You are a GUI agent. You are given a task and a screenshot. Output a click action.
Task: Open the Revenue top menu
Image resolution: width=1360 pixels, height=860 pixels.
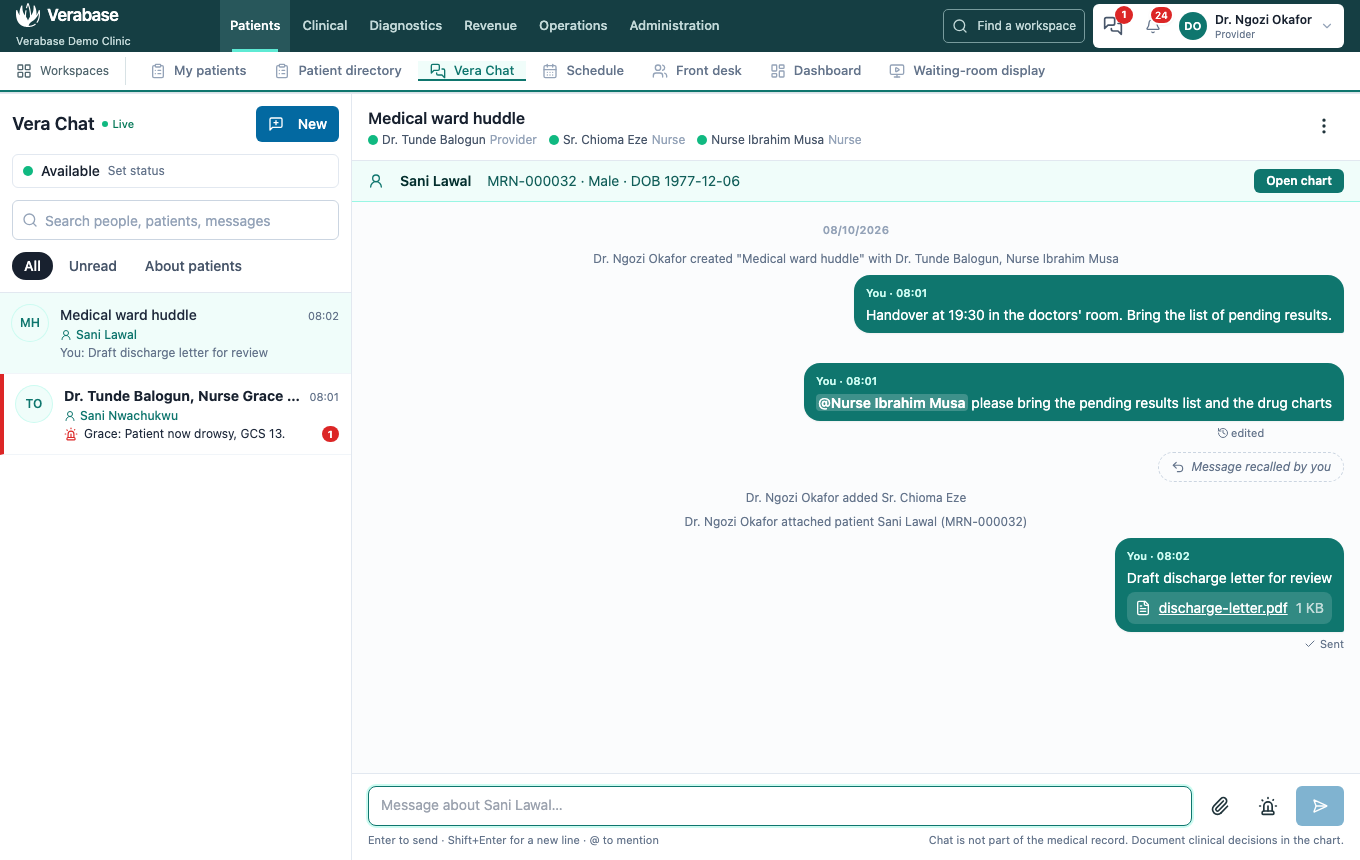[490, 26]
